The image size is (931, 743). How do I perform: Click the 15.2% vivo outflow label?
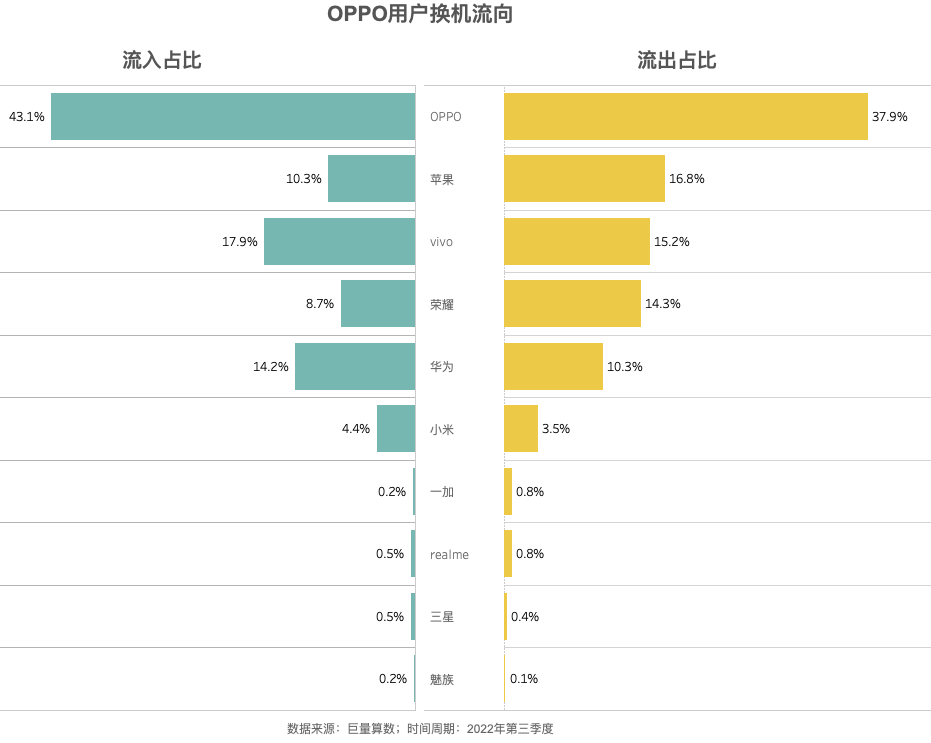tap(672, 242)
